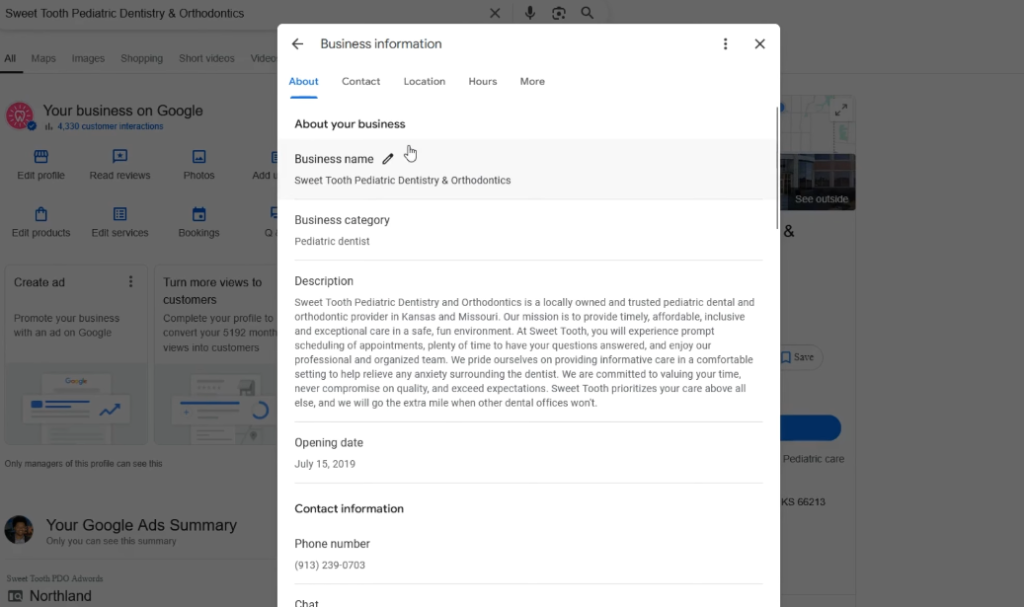The width and height of the screenshot is (1024, 607).
Task: Open Create ad card options menu
Action: tap(131, 282)
